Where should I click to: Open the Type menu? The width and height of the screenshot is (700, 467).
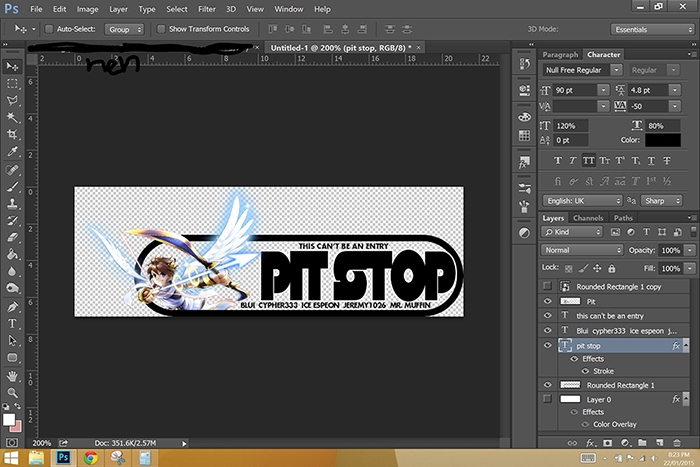tap(147, 9)
